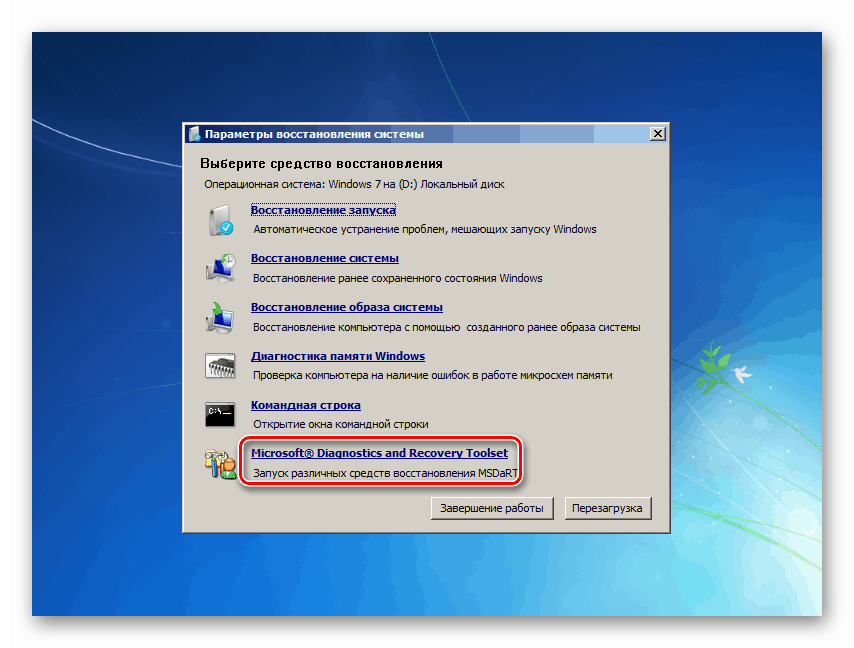Open the Командная строка link

(306, 405)
